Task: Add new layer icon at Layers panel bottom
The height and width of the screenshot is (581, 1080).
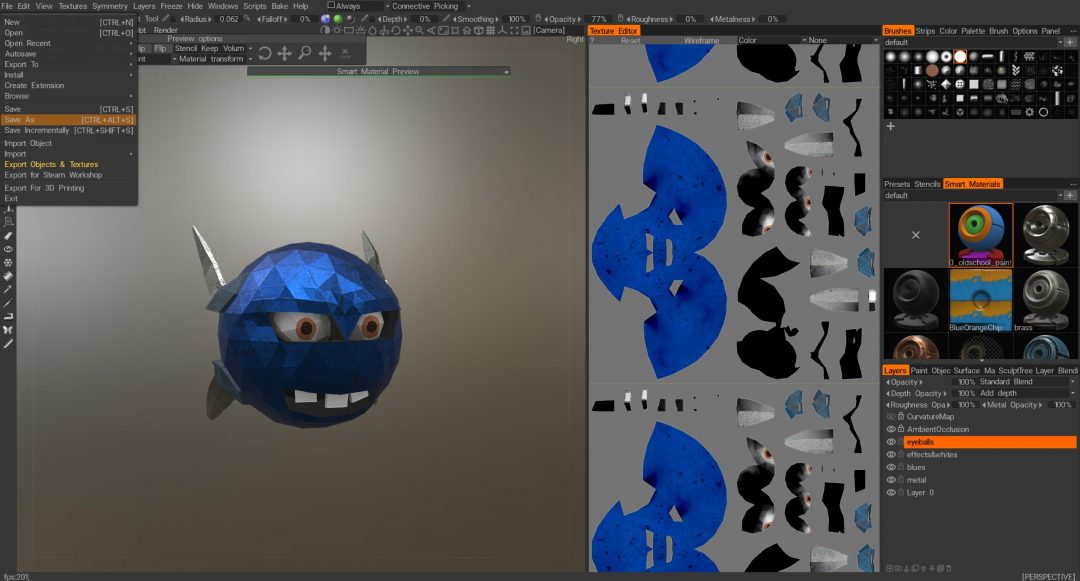Action: pyautogui.click(x=890, y=569)
